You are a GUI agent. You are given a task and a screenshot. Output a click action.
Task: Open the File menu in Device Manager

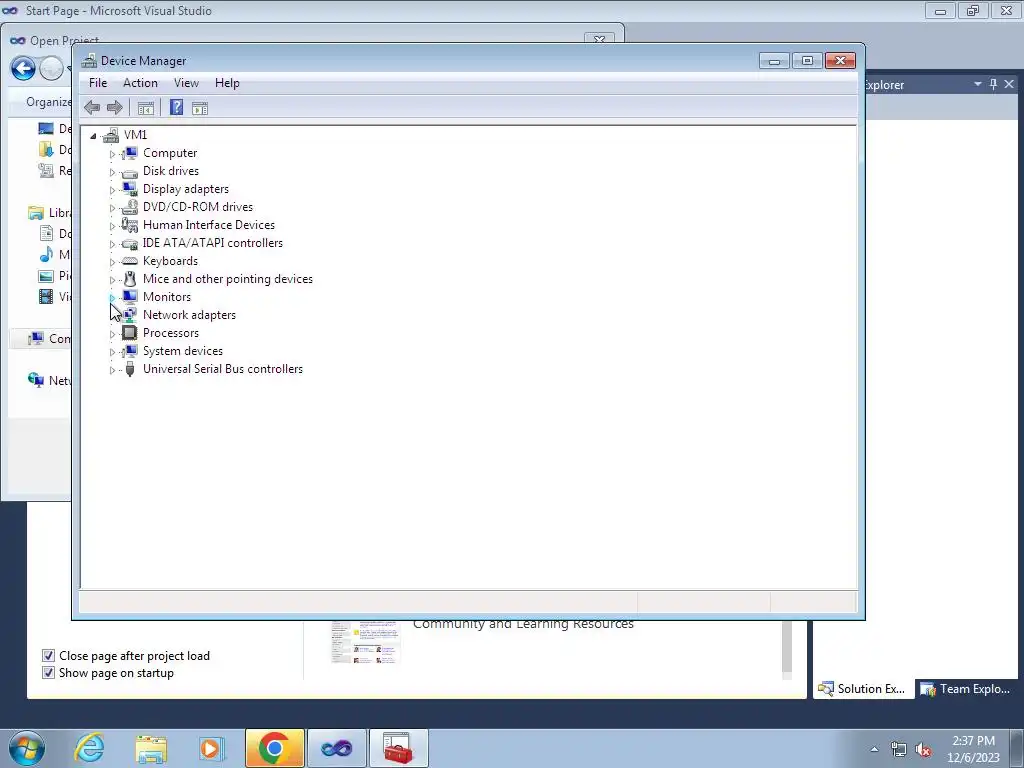point(98,83)
